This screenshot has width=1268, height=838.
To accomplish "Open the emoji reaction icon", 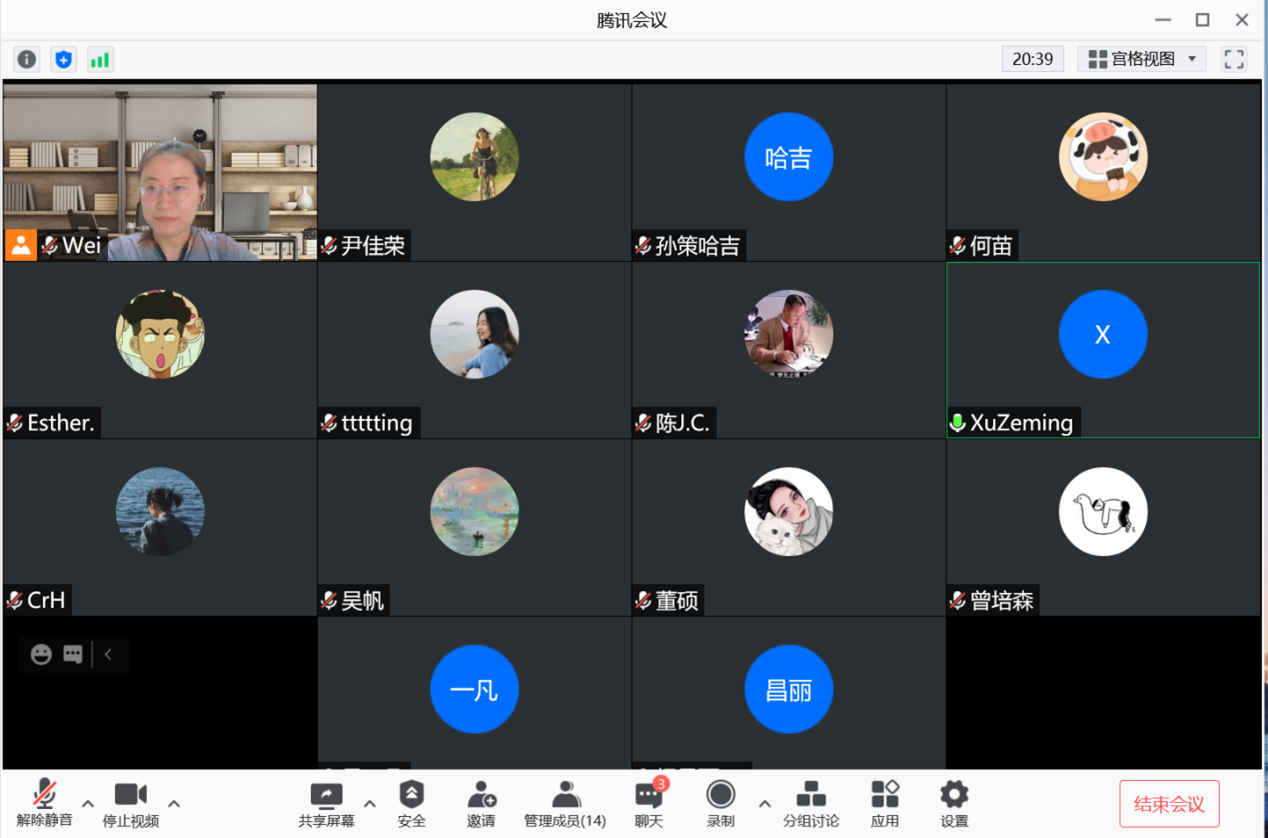I will click(x=41, y=654).
